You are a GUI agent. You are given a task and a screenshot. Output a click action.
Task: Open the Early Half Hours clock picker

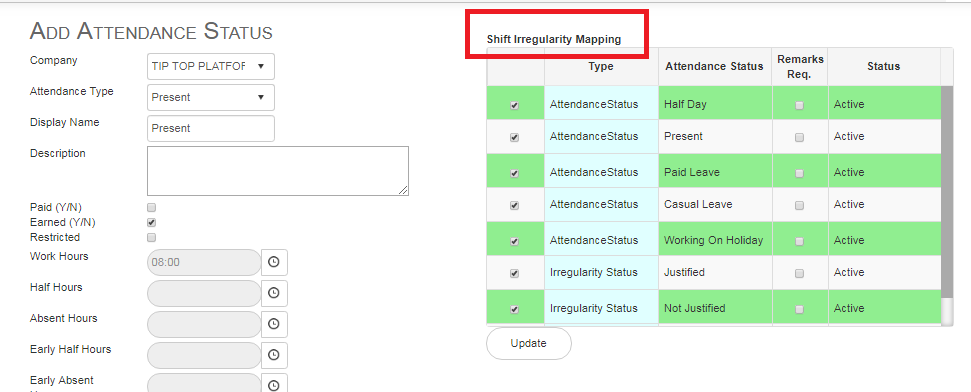274,355
